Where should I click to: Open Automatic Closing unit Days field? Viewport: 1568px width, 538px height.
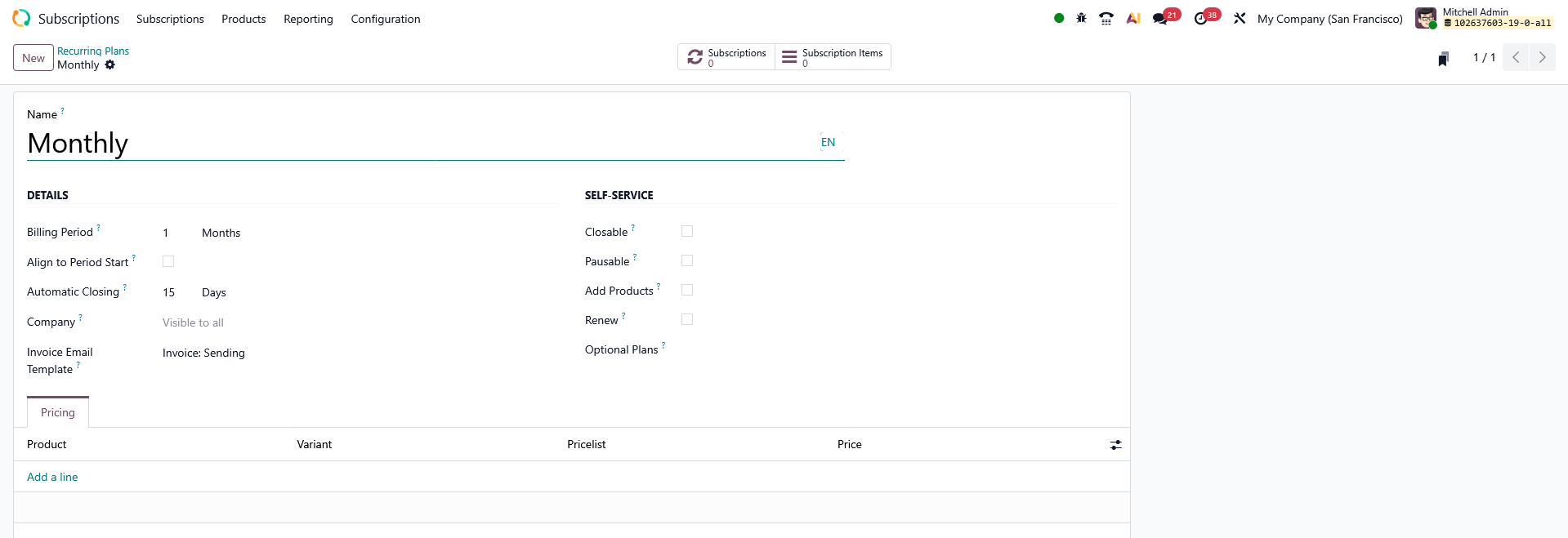[x=214, y=292]
